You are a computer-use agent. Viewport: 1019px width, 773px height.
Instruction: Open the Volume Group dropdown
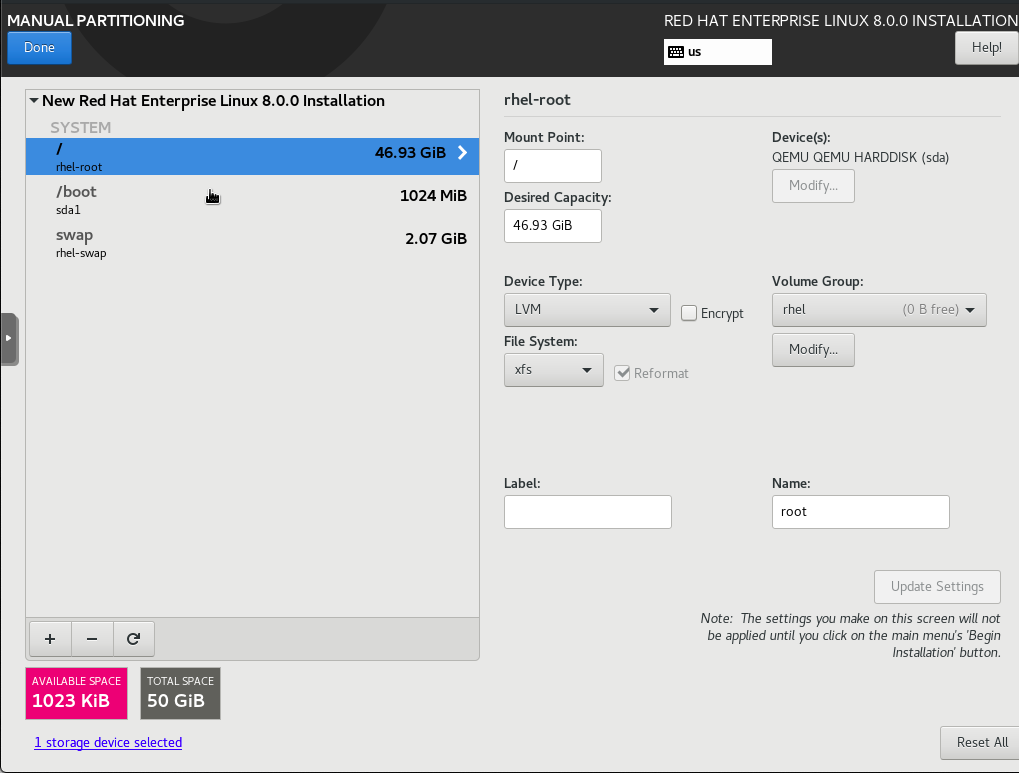(x=879, y=309)
